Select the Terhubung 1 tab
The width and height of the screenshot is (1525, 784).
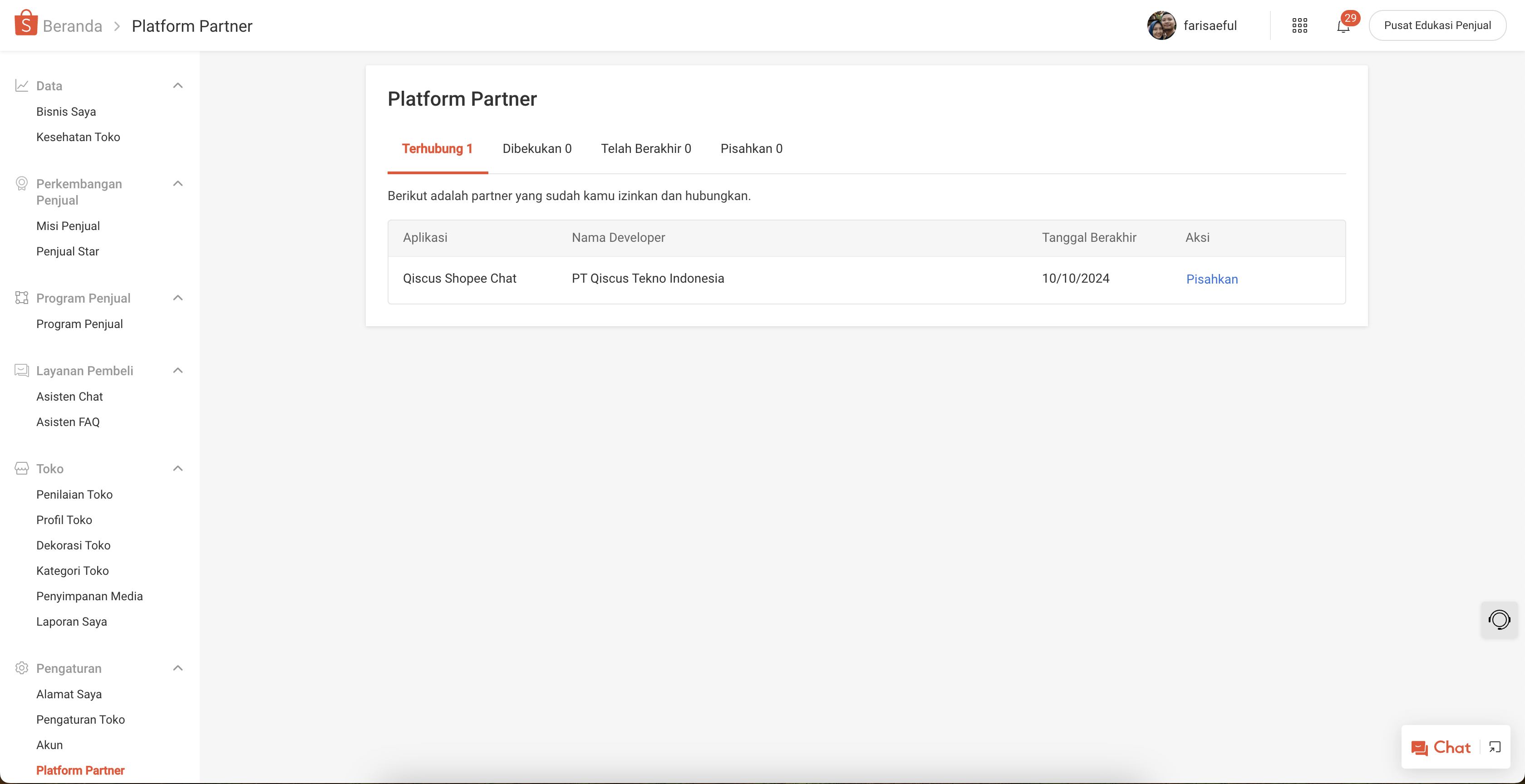pos(438,148)
